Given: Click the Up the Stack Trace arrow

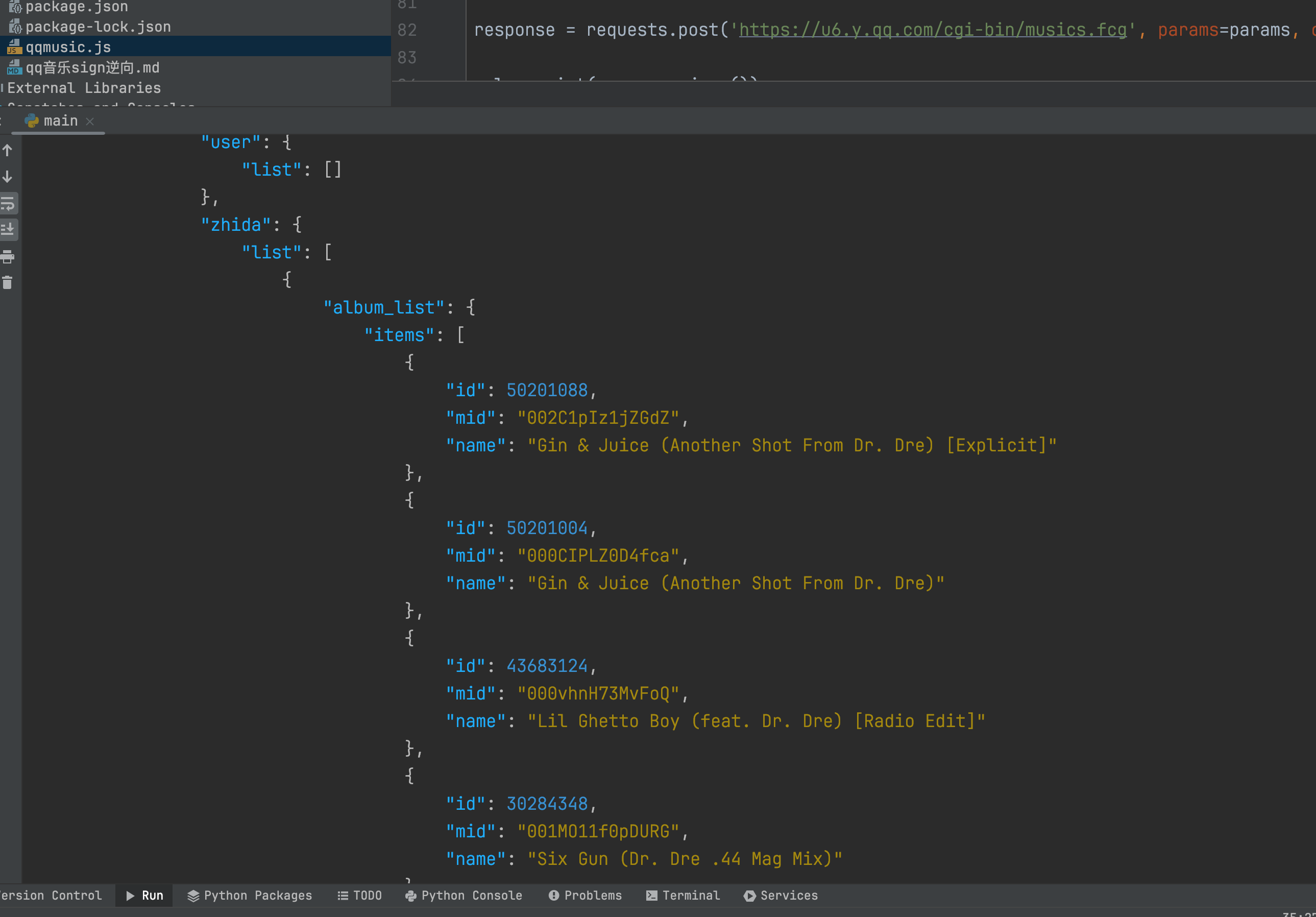Looking at the screenshot, I should (x=8, y=151).
